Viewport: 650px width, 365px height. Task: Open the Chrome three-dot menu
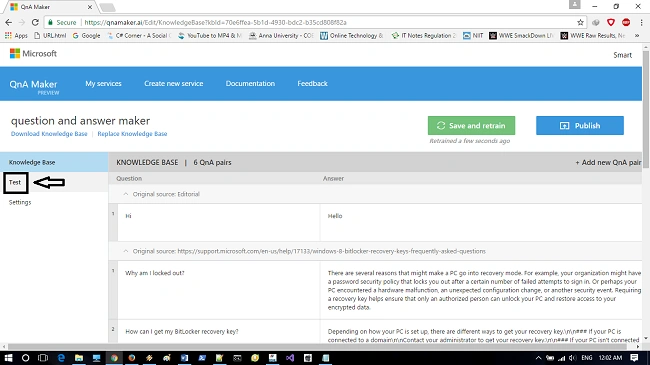coord(641,22)
